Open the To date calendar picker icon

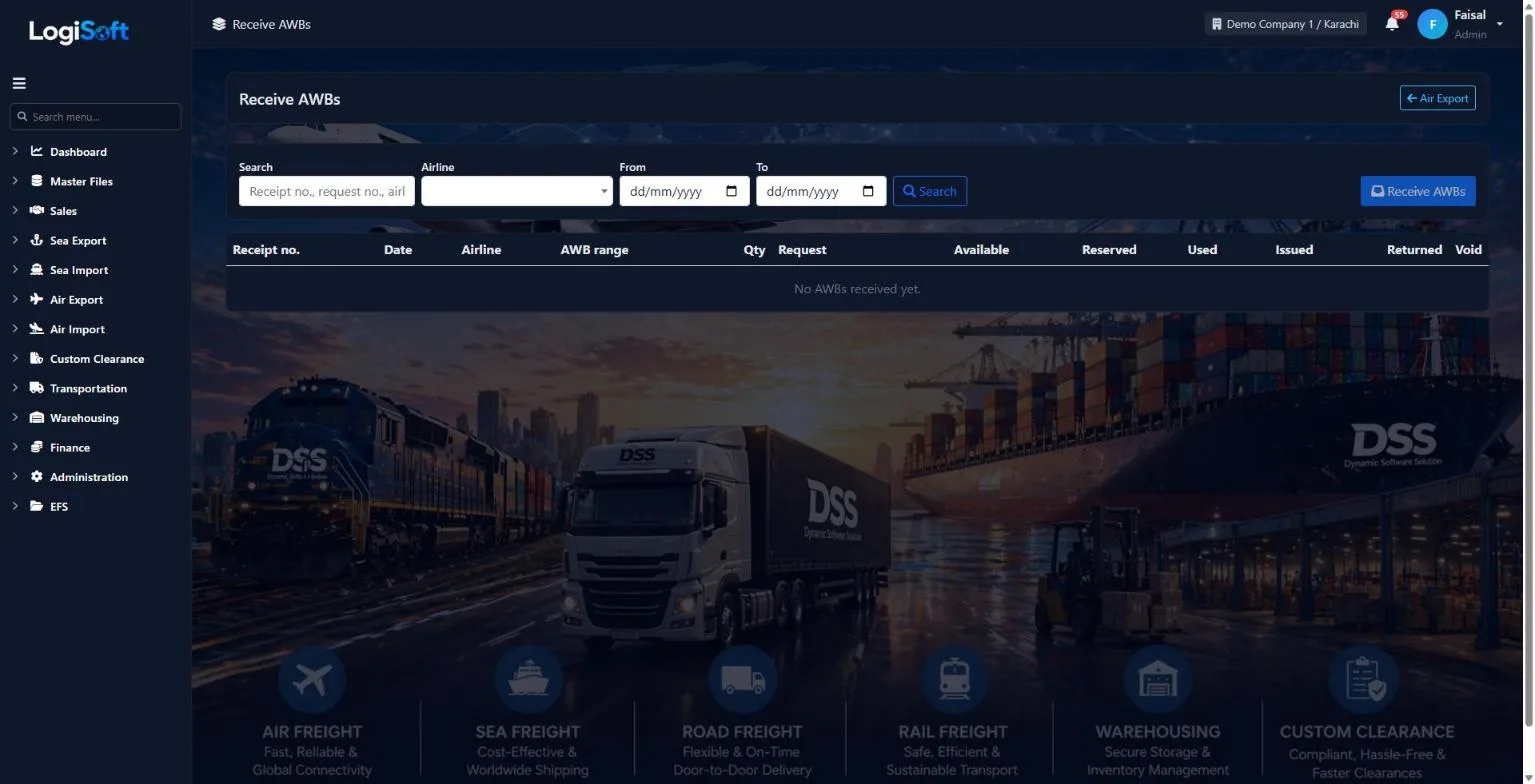(x=868, y=191)
